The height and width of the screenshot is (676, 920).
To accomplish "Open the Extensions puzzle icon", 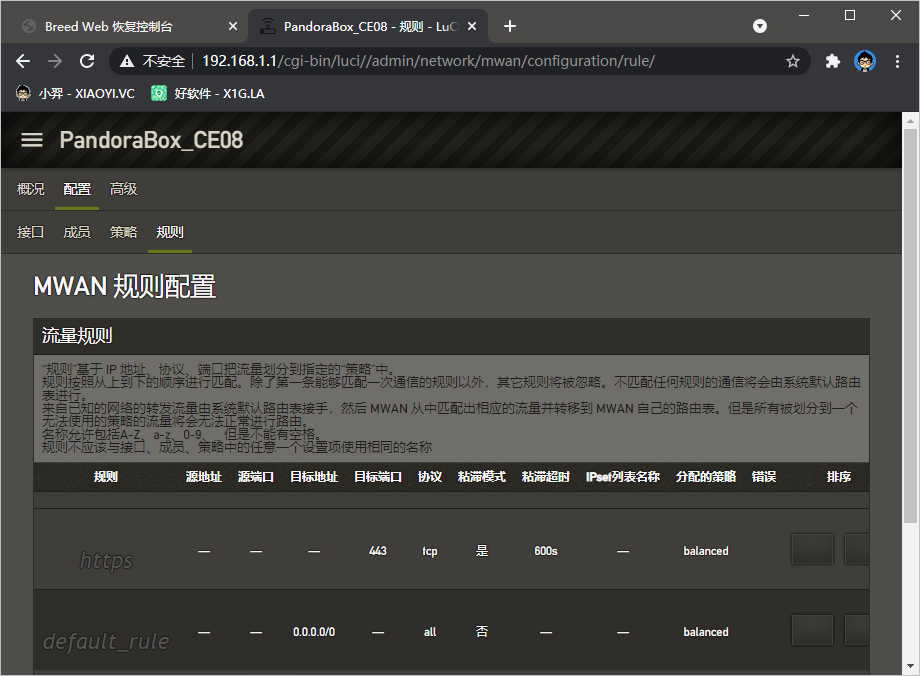I will (x=833, y=61).
